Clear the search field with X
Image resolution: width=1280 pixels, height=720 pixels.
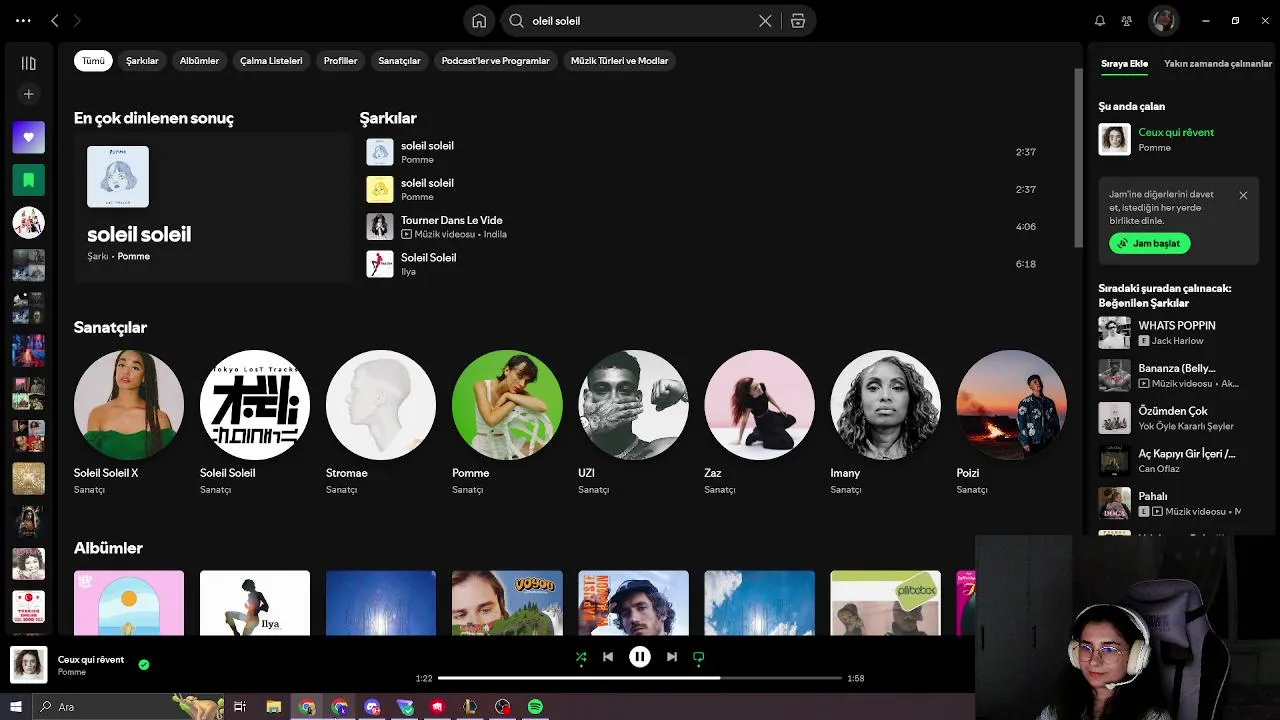[x=765, y=21]
